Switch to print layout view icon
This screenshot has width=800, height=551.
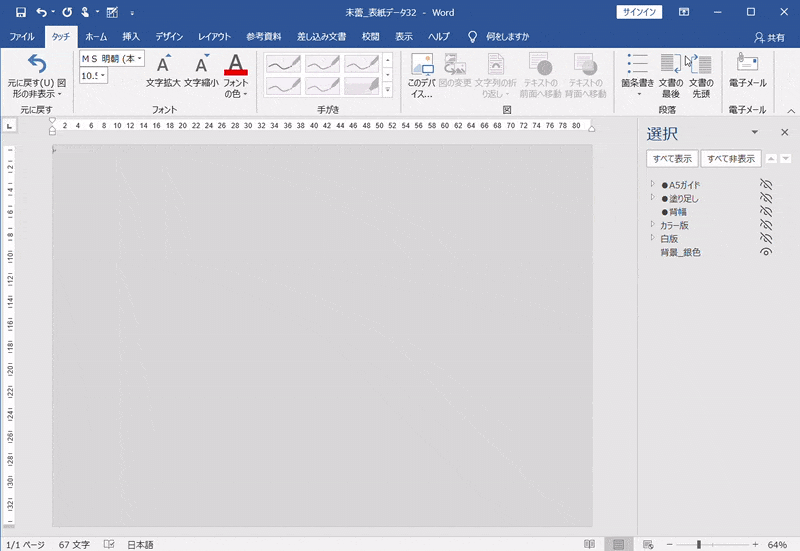[618, 544]
